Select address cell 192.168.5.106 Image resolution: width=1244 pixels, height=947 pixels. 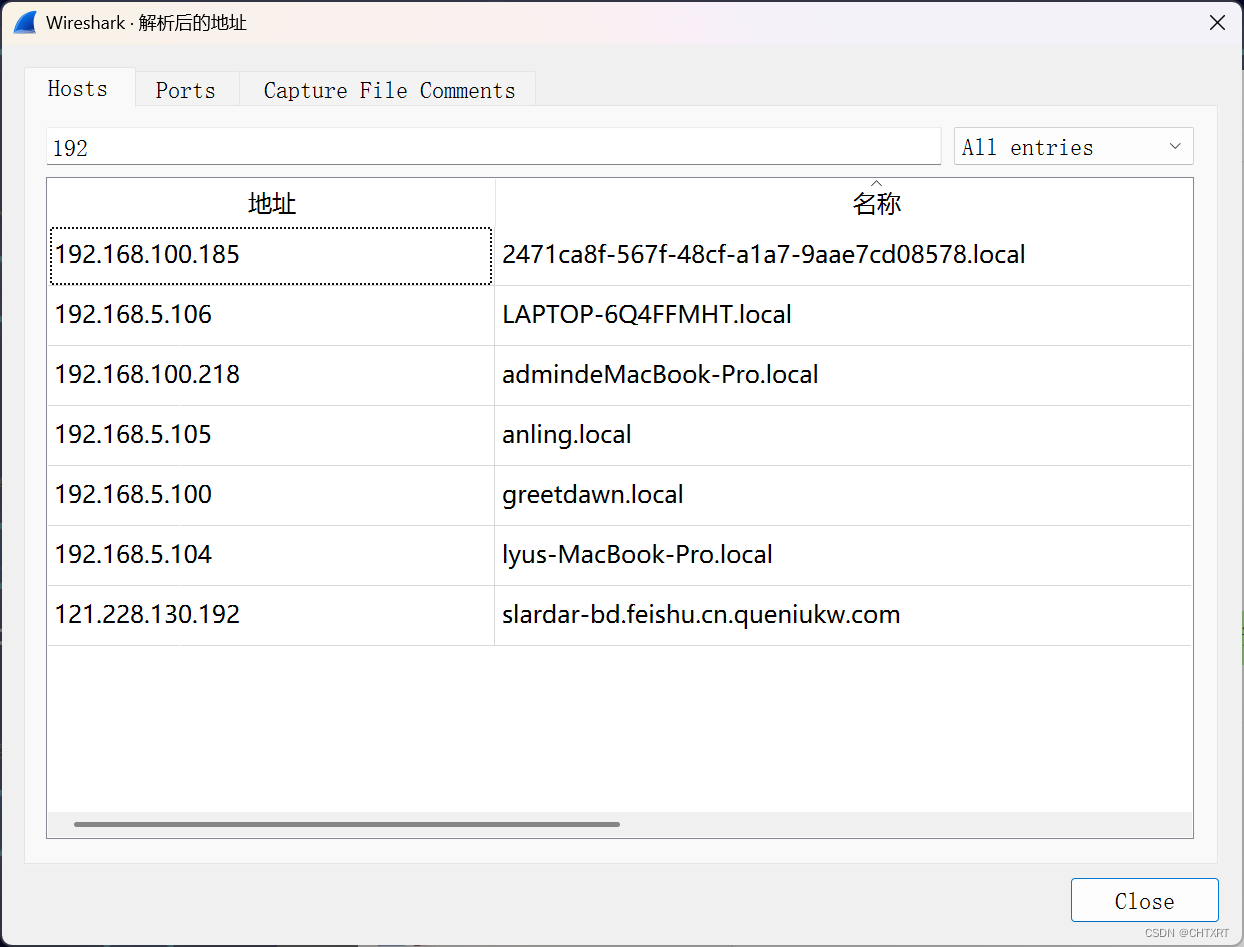click(271, 316)
